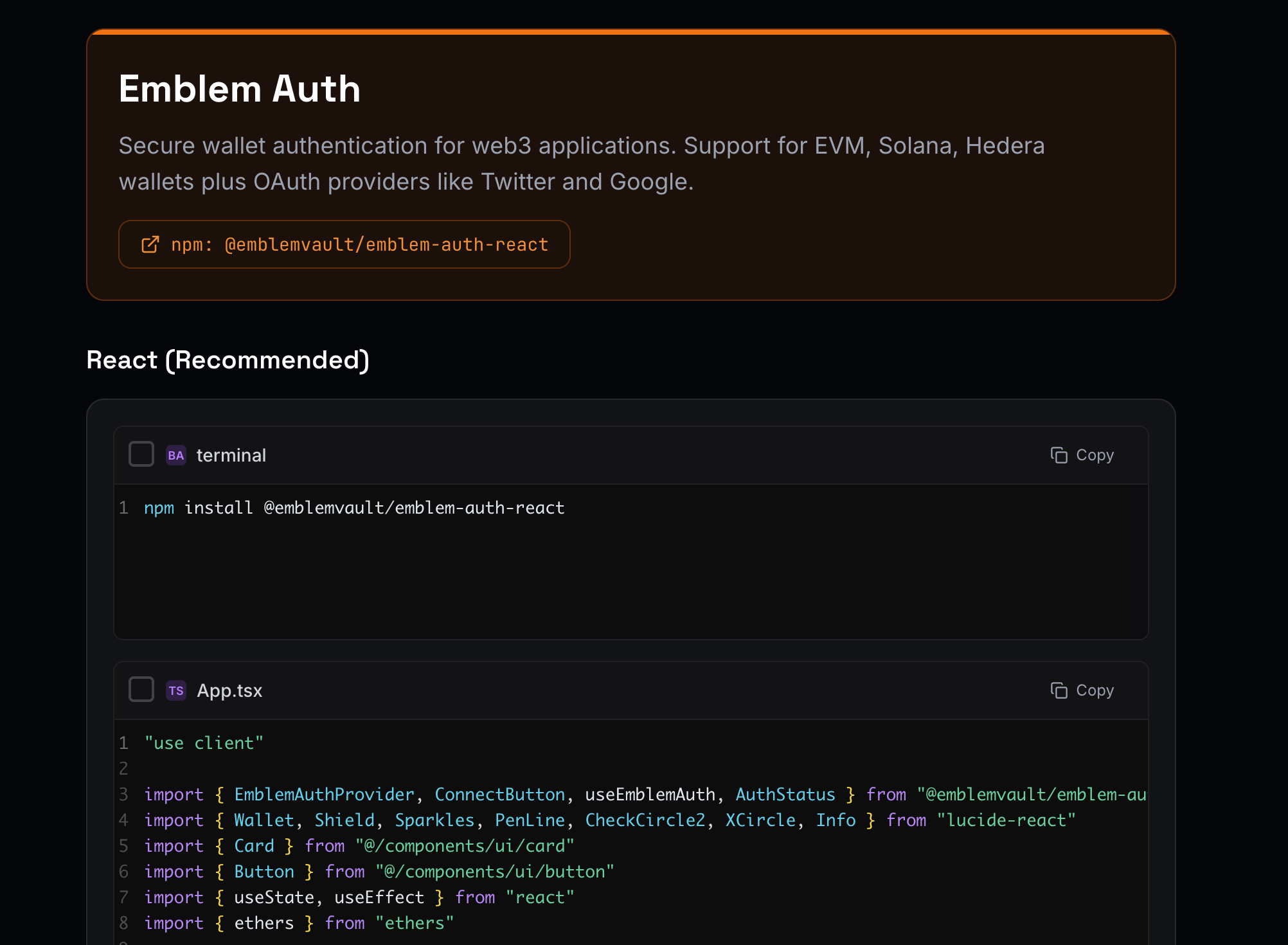Check the App.tsx block checkbox
1288x945 pixels.
click(x=141, y=689)
